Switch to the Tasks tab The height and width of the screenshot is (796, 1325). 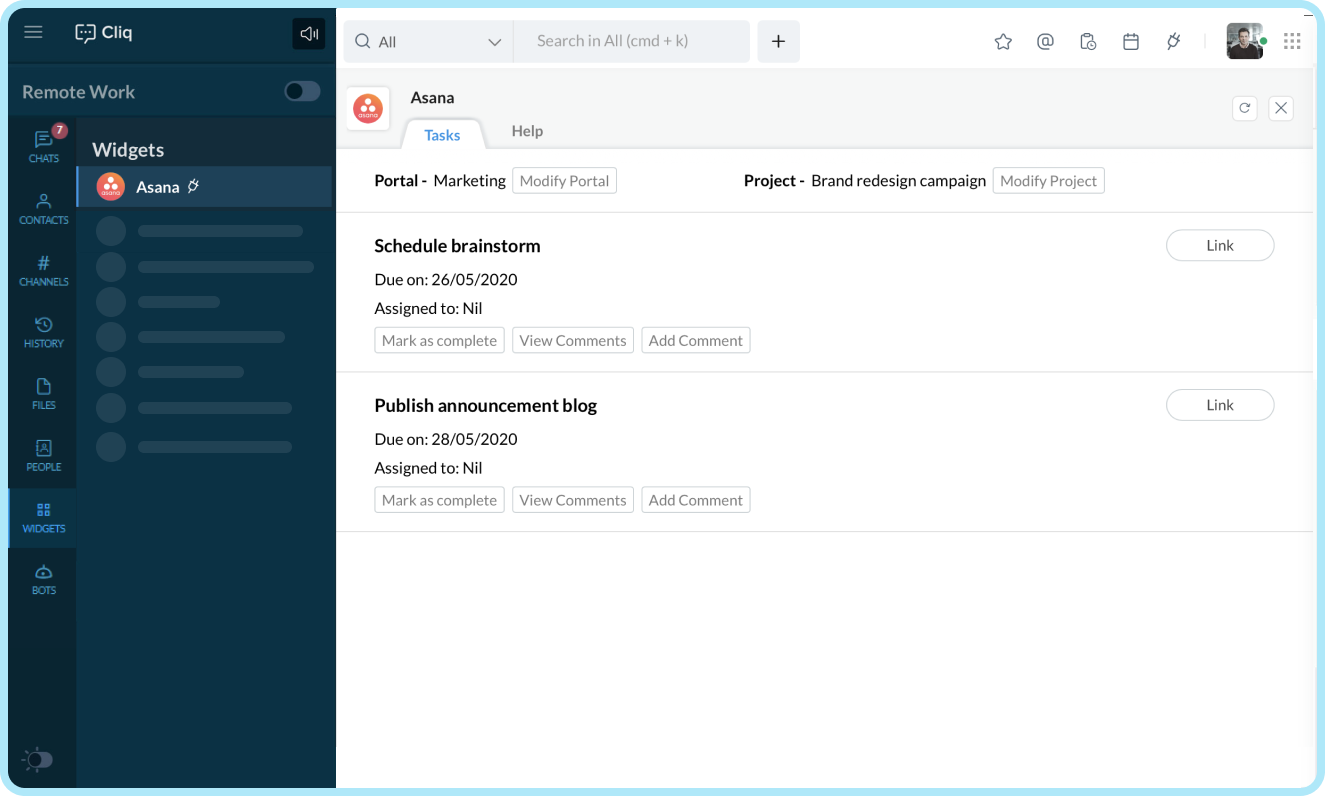(x=442, y=135)
